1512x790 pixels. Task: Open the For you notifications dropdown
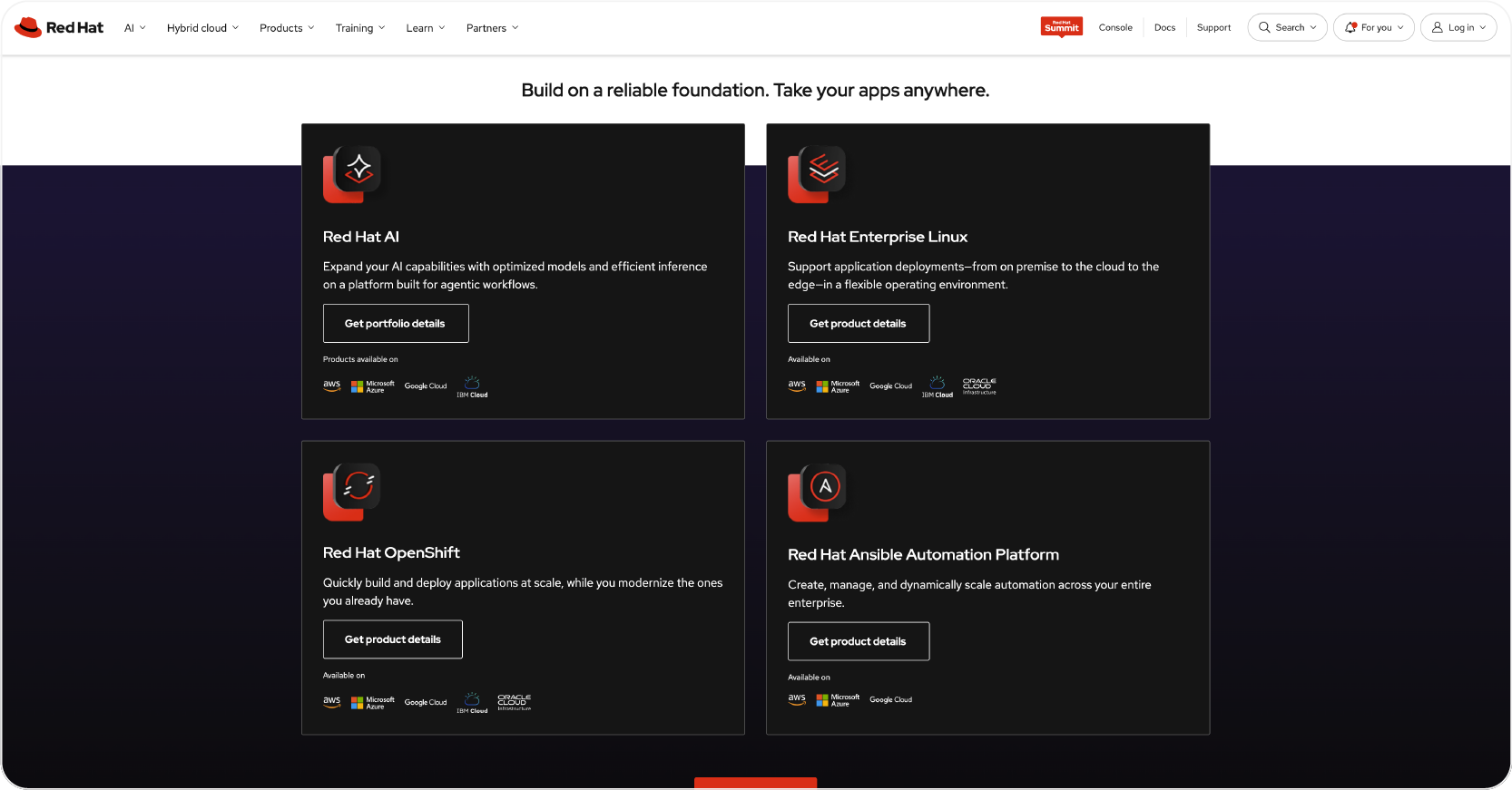click(1373, 27)
